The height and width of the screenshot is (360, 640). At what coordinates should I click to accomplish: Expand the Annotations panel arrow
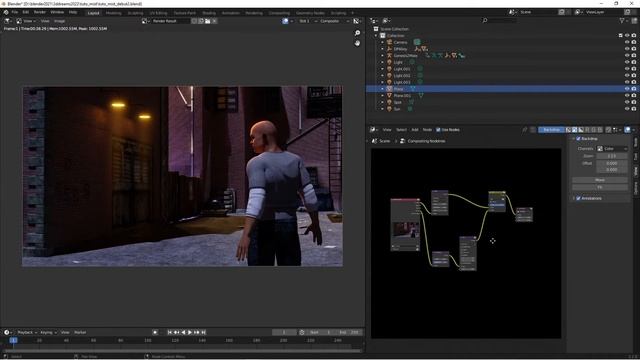[x=573, y=198]
